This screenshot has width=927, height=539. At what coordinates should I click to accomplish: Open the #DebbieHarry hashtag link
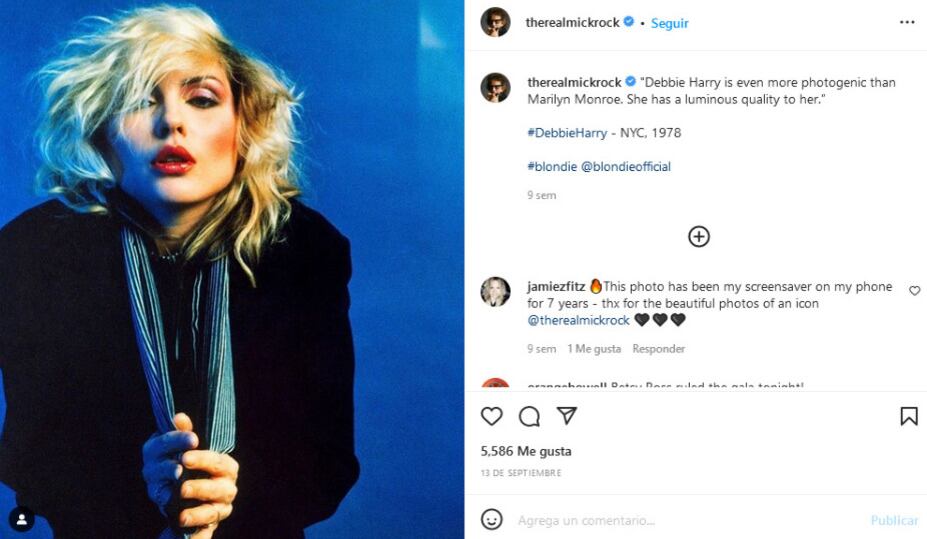(x=567, y=133)
